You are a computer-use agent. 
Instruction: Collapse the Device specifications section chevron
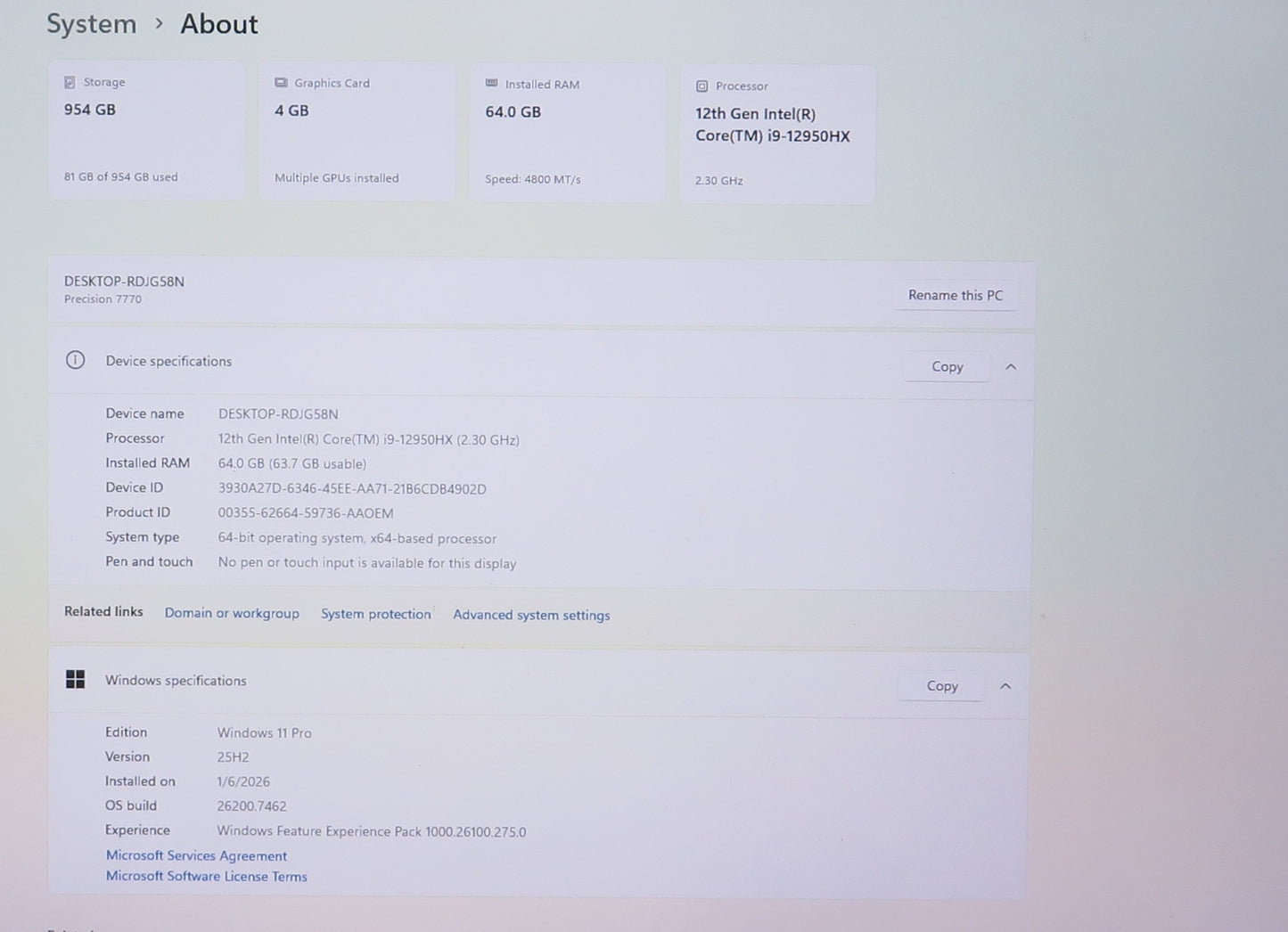click(1011, 366)
